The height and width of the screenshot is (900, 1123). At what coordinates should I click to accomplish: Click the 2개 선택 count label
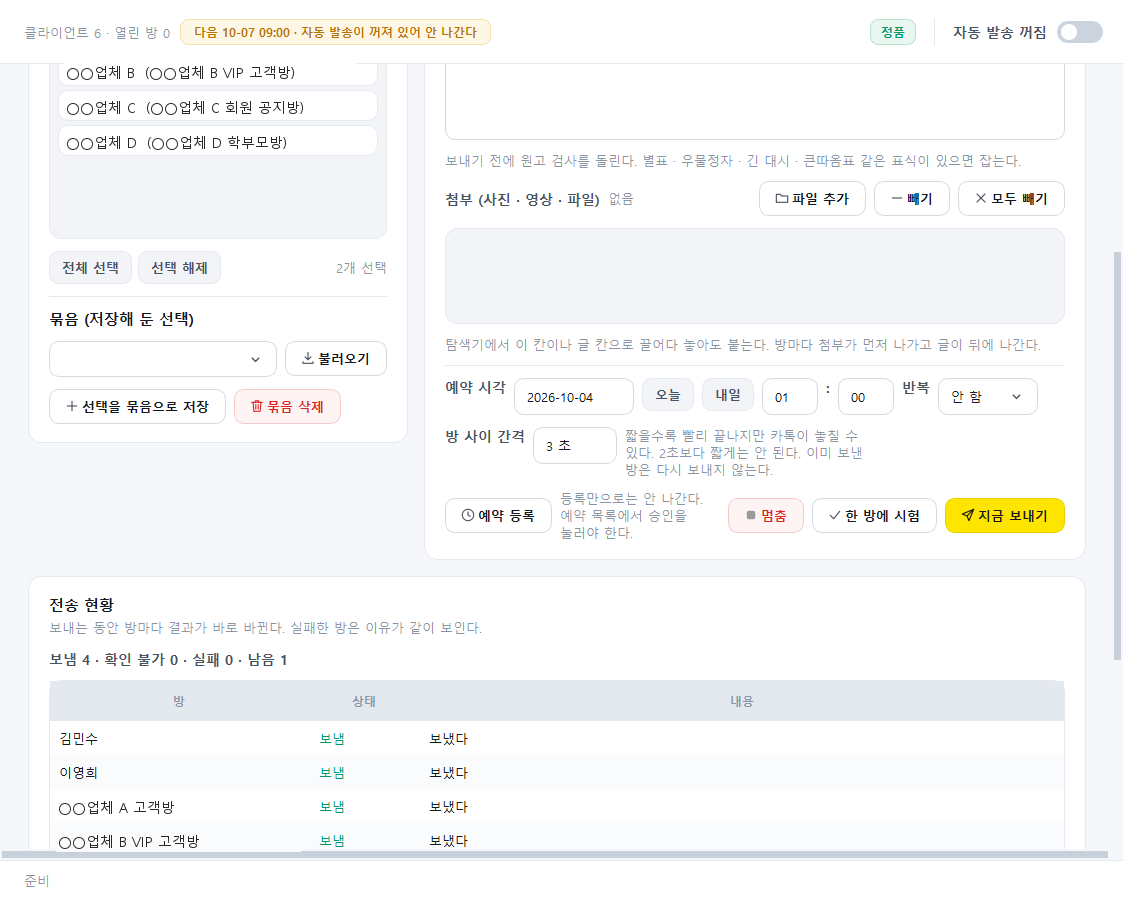[361, 268]
